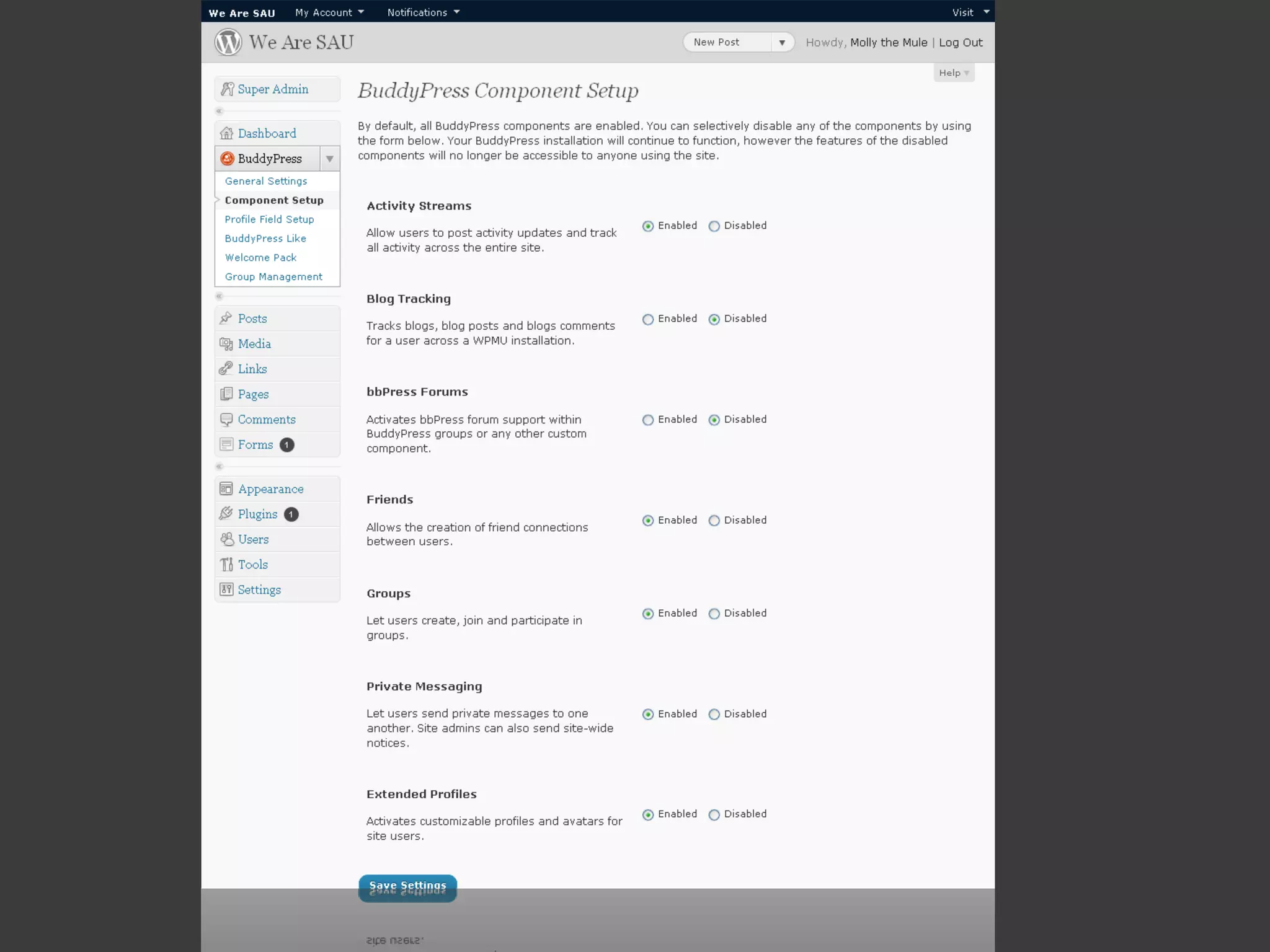1270x952 pixels.
Task: Click the WordPress logo icon in header
Action: pyautogui.click(x=228, y=42)
